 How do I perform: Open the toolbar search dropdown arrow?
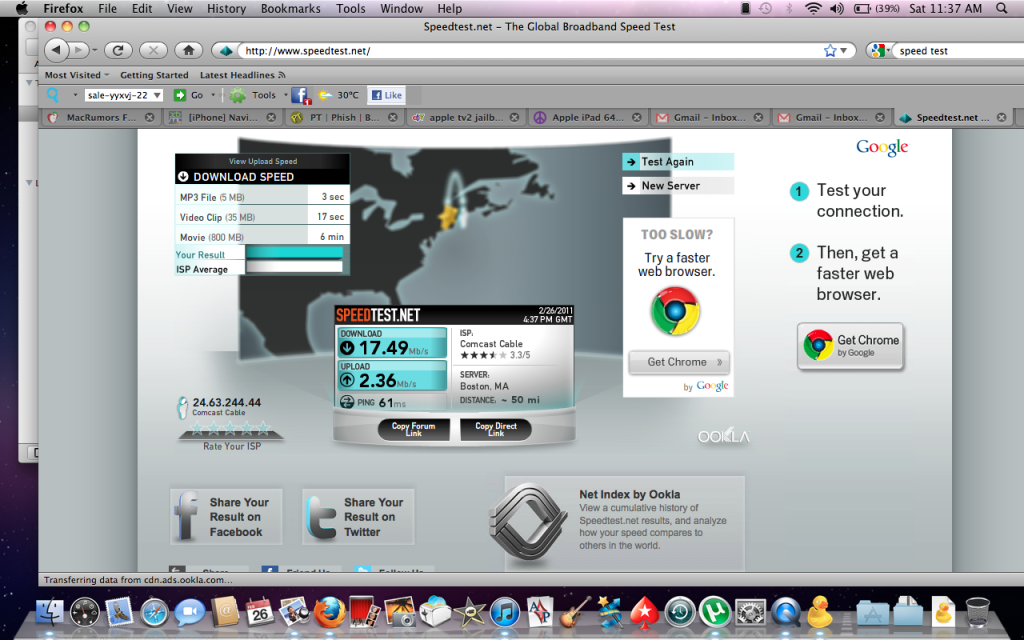point(75,95)
